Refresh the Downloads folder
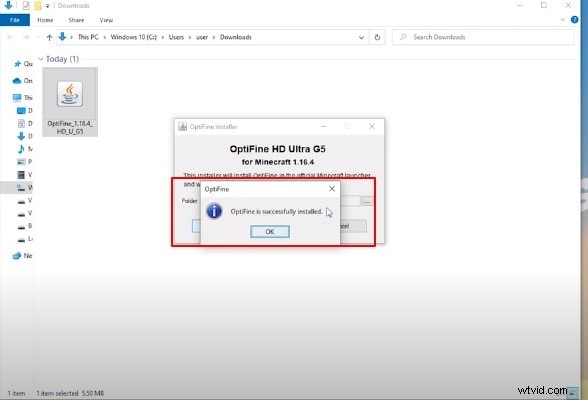Viewport: 588px width, 400px height. click(377, 37)
